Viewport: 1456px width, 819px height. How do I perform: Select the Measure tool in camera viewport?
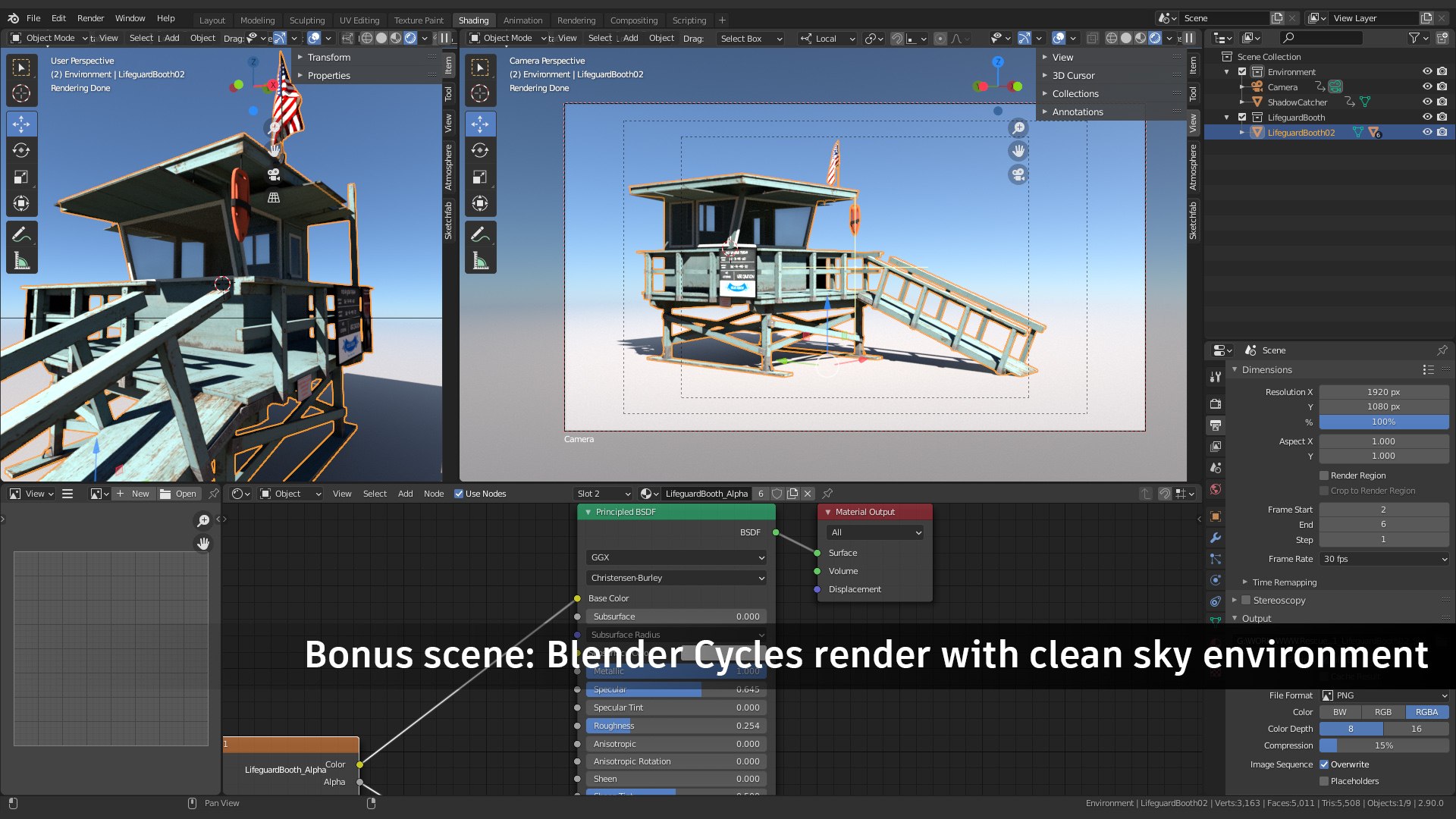480,262
